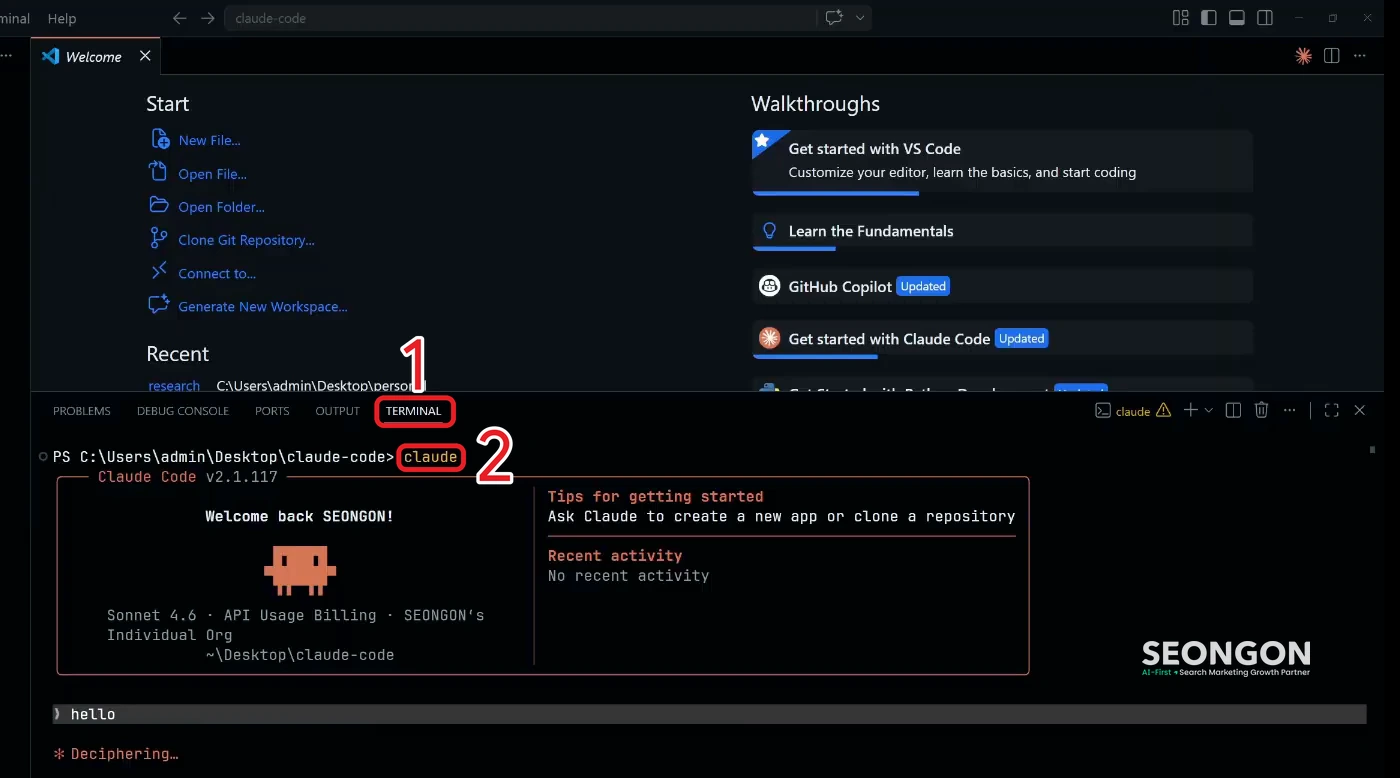Expand the chat dropdown arrow beside Copilot icon
Screen dimensions: 1400x778
tap(860, 18)
